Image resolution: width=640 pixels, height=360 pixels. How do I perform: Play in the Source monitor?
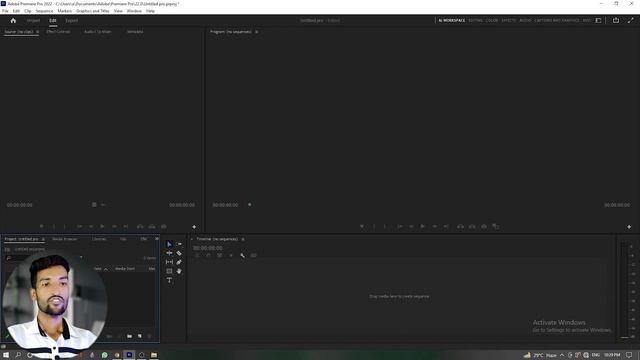102,227
